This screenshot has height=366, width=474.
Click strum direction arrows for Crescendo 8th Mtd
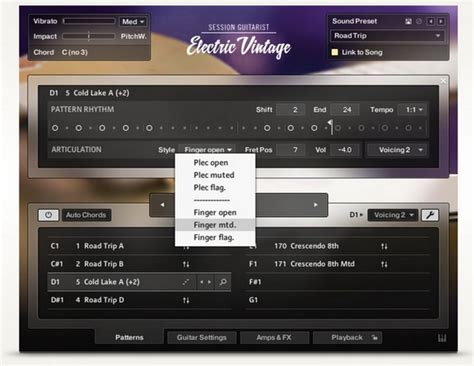(x=384, y=264)
